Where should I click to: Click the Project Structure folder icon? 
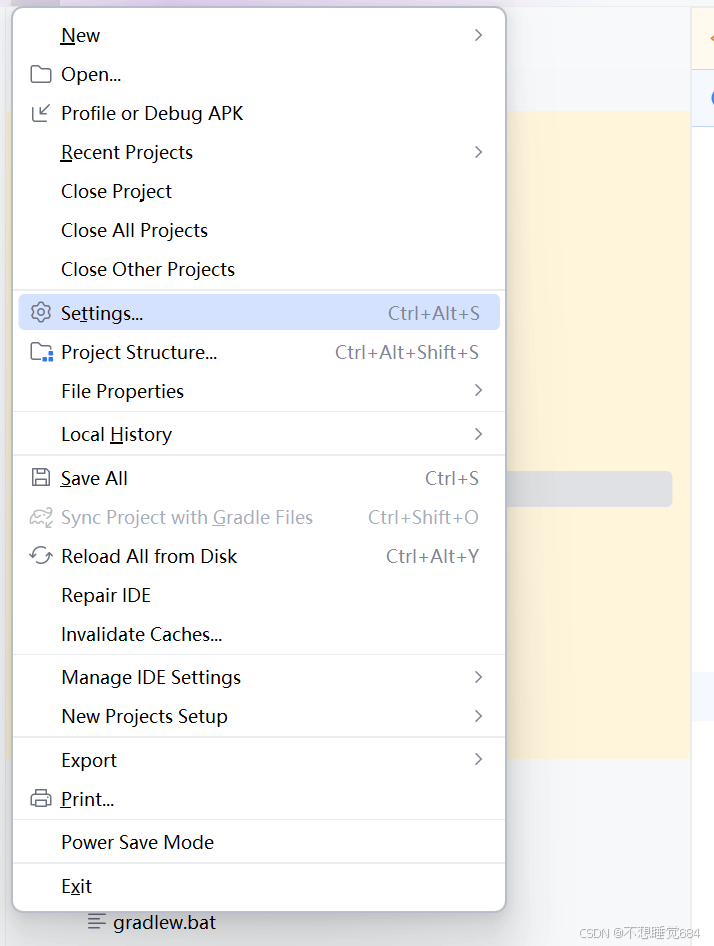click(x=41, y=352)
